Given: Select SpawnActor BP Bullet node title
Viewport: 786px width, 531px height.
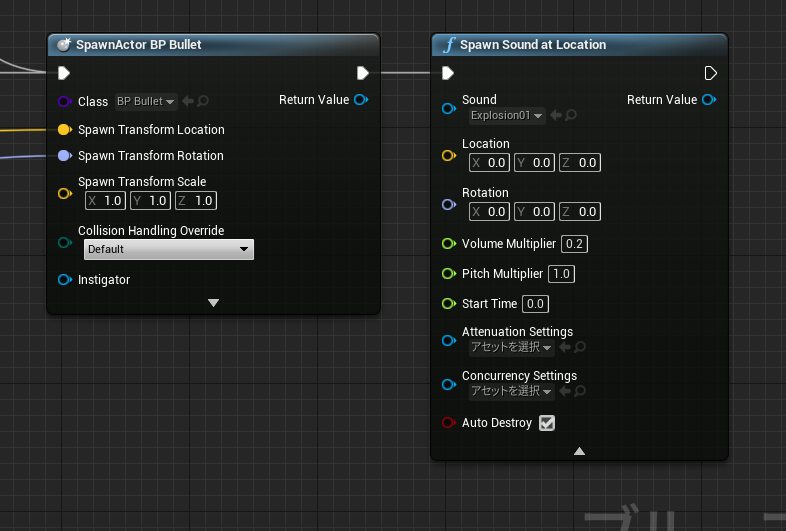Looking at the screenshot, I should [138, 45].
